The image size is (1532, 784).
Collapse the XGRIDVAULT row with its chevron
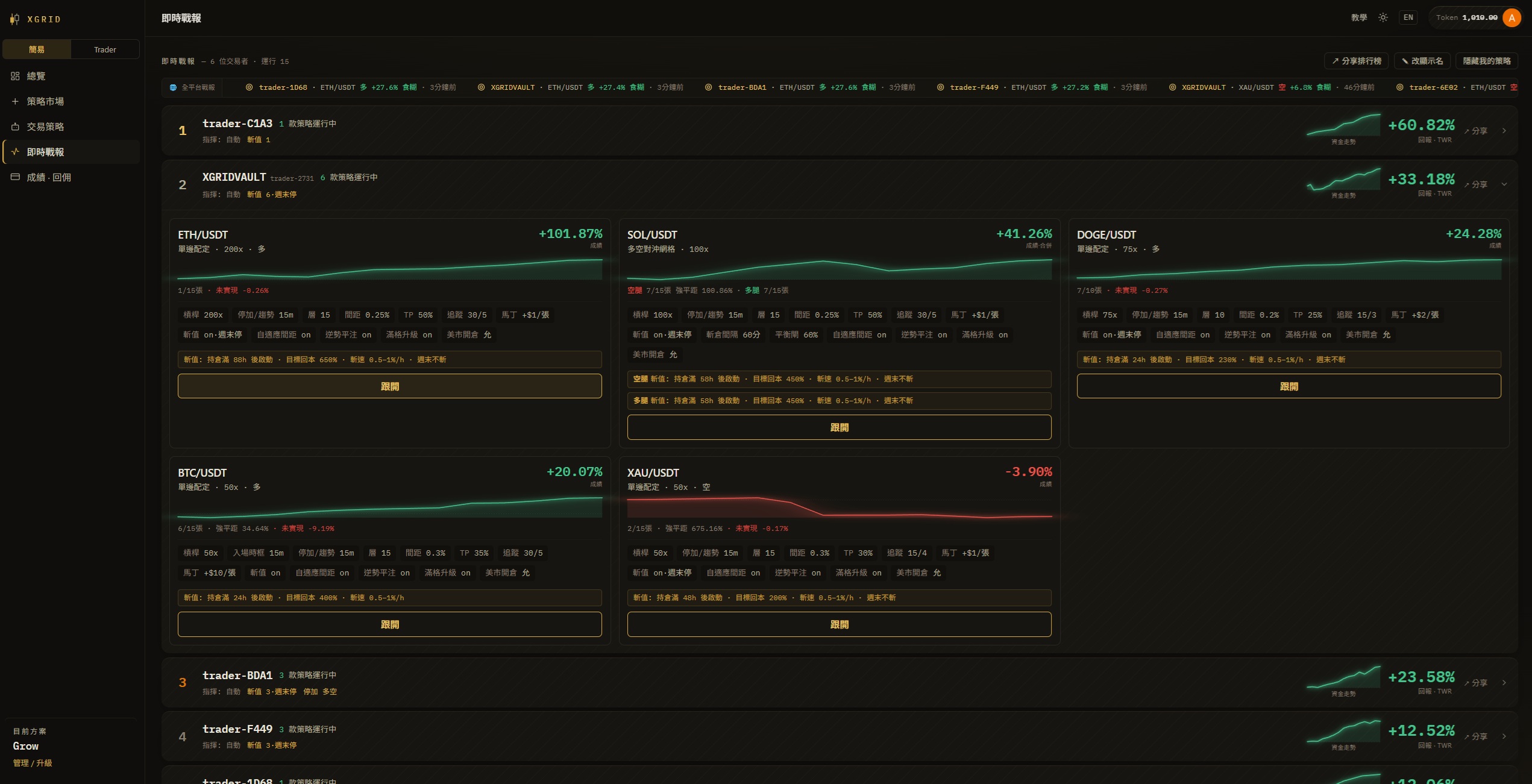(1504, 184)
